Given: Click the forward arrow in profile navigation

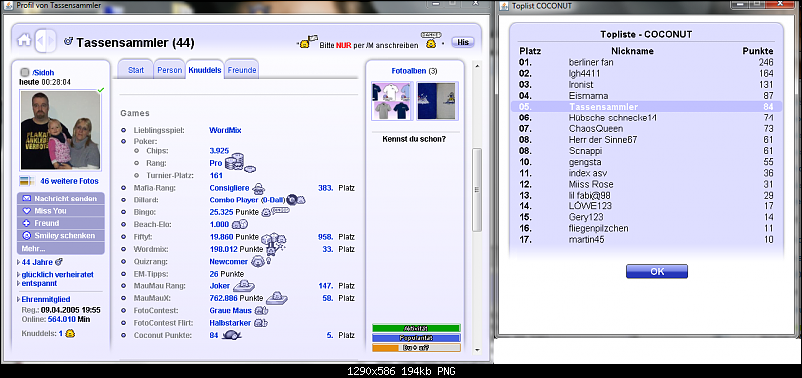Looking at the screenshot, I should [50, 41].
